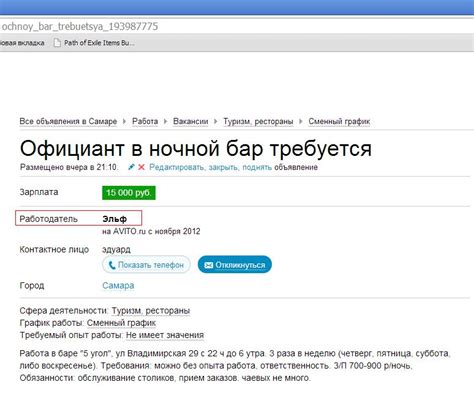Go to Работа breadcrumb link

click(x=145, y=121)
